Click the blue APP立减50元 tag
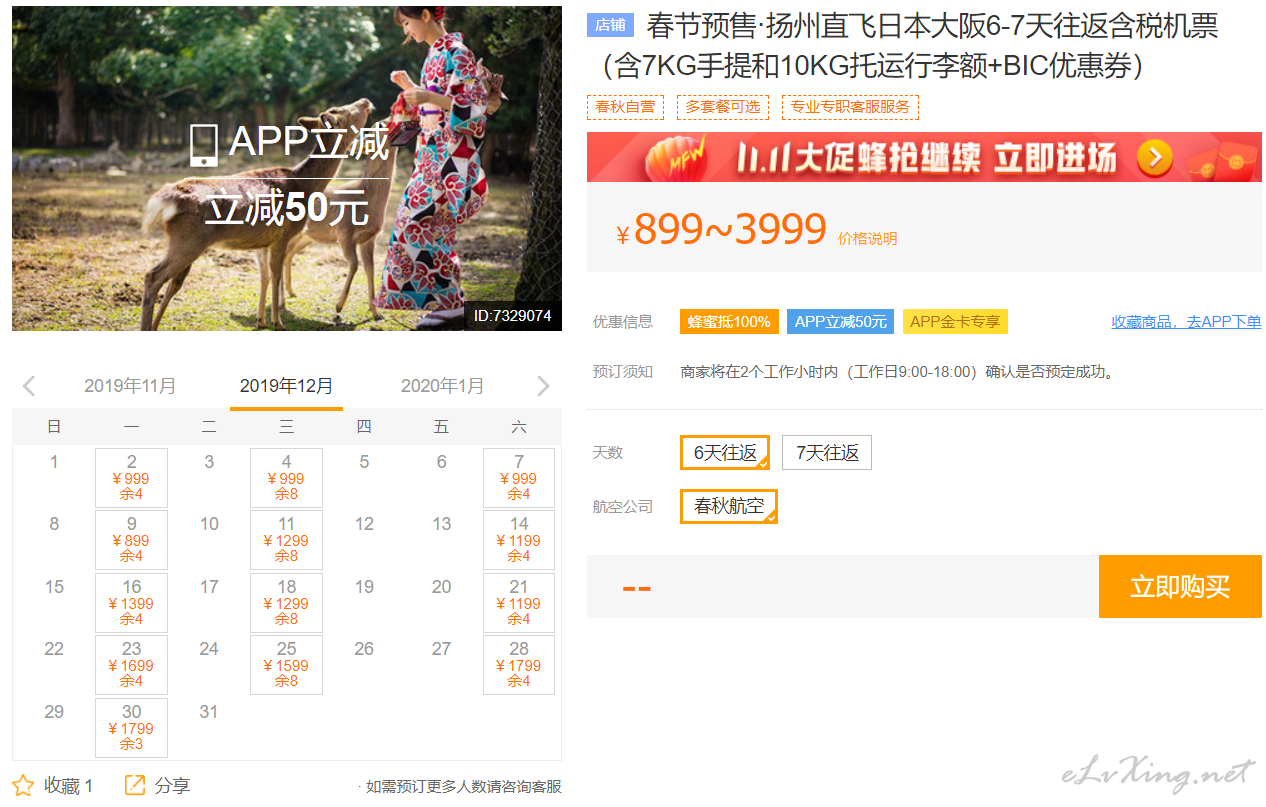This screenshot has width=1266, height=807. coord(840,322)
